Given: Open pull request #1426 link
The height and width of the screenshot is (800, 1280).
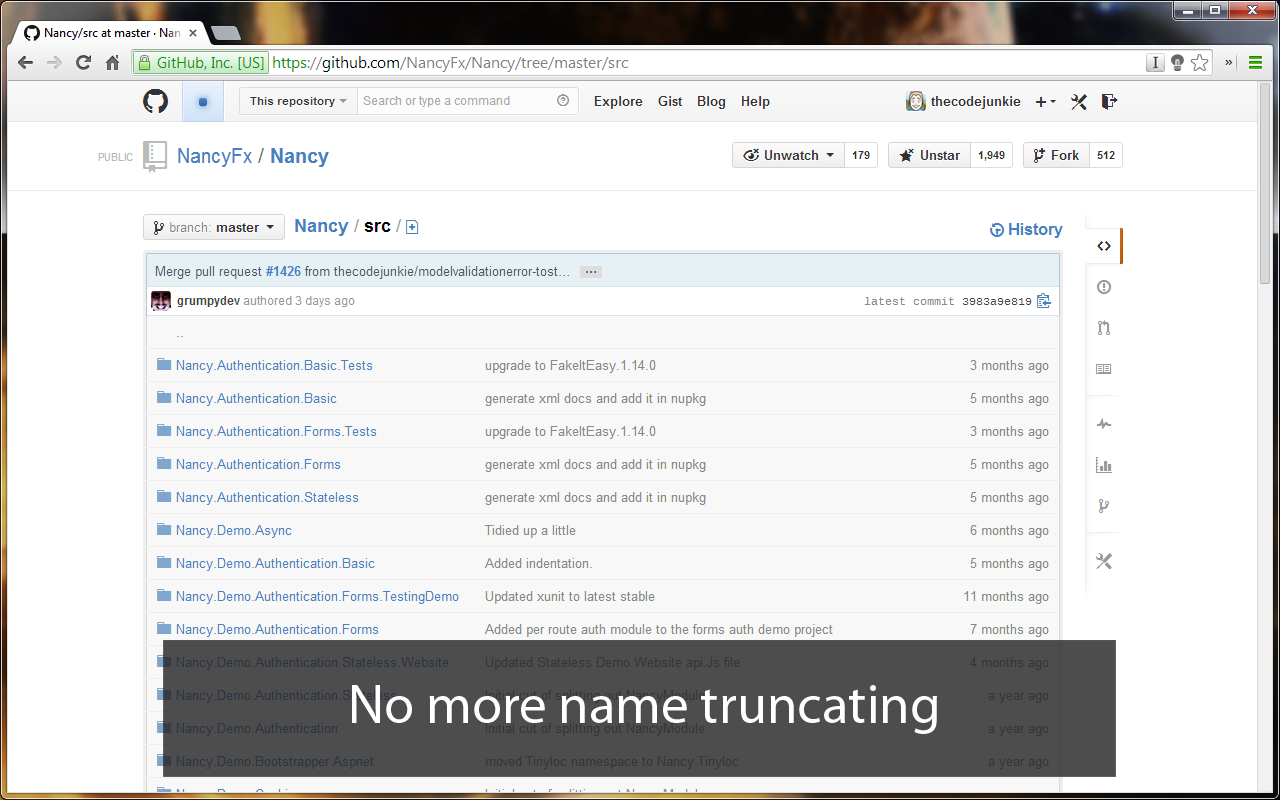Looking at the screenshot, I should coord(283,271).
